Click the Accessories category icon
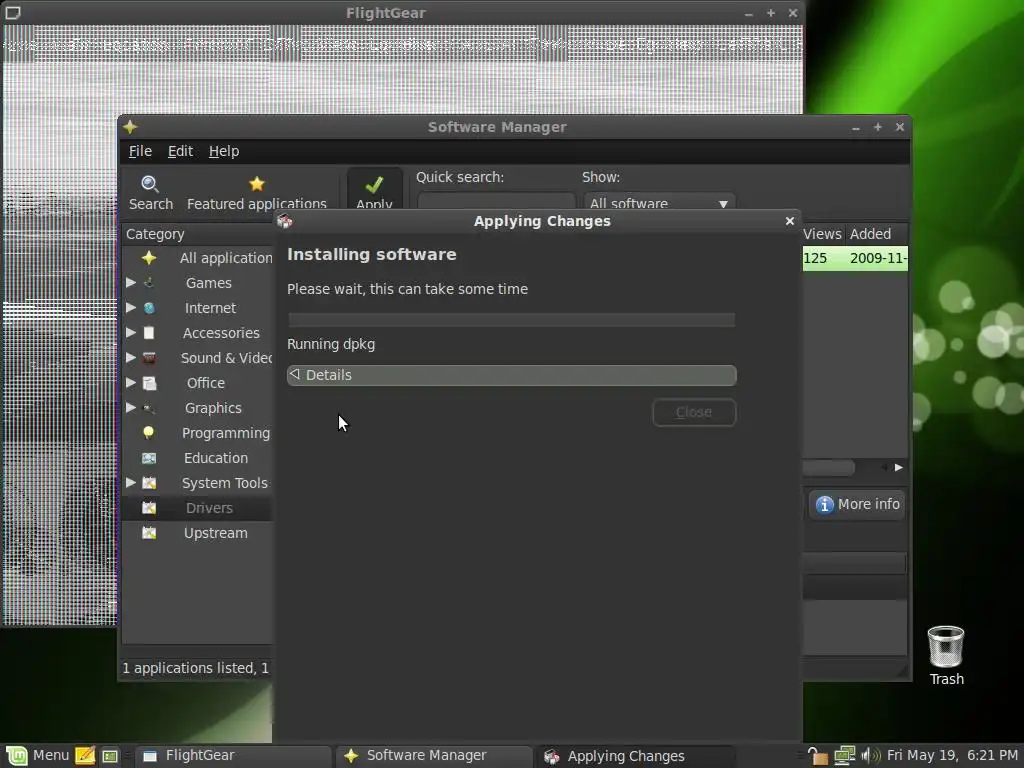Screen dimensions: 1024x768 click(x=149, y=333)
